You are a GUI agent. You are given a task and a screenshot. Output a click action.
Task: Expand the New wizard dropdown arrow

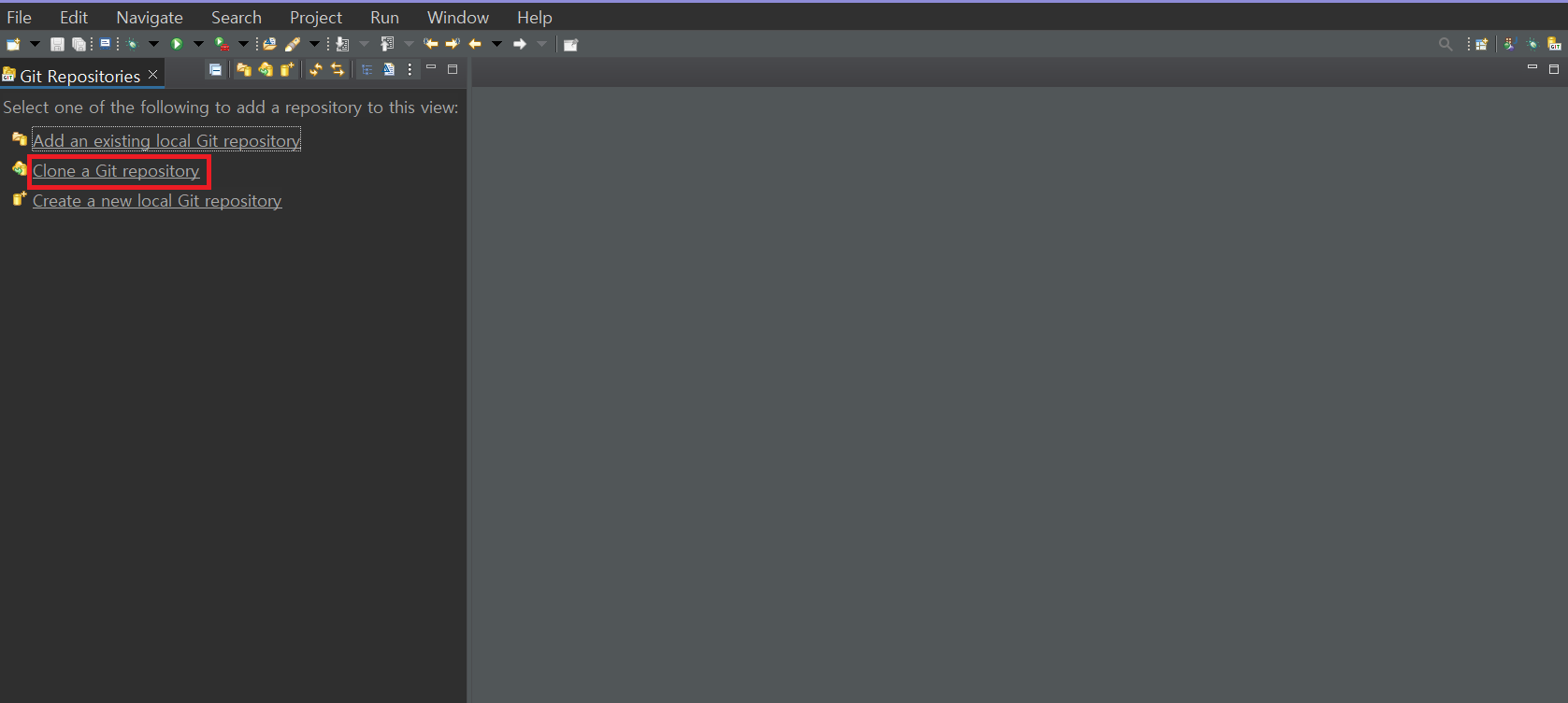(35, 44)
